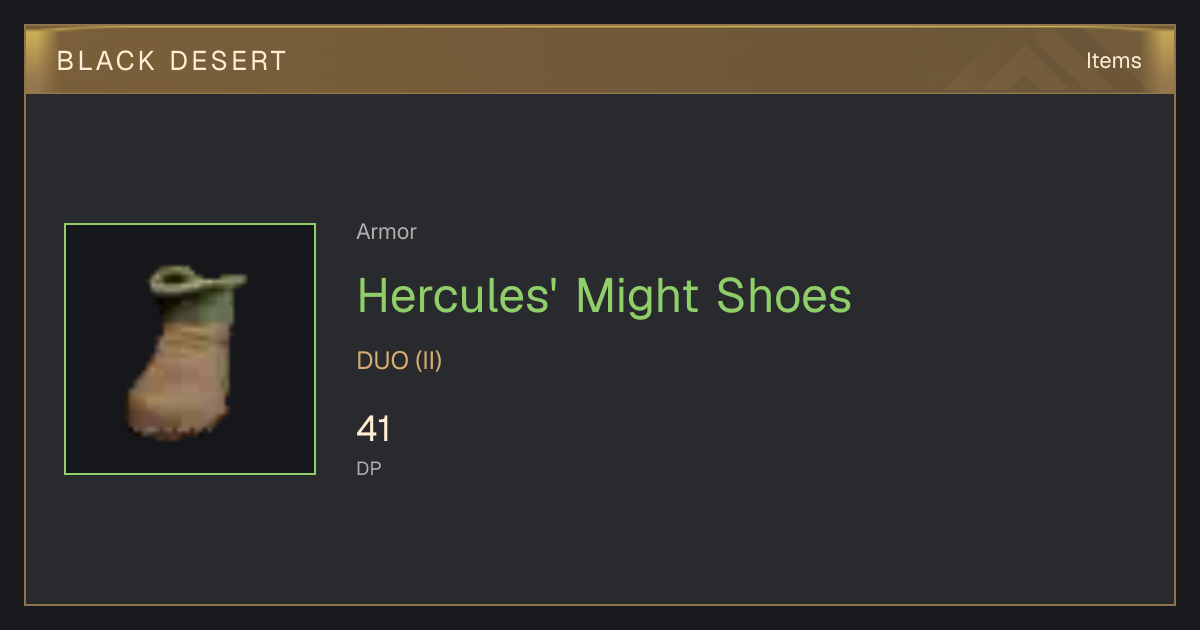The width and height of the screenshot is (1200, 630).
Task: Open the Items link in header
Action: tap(1113, 60)
